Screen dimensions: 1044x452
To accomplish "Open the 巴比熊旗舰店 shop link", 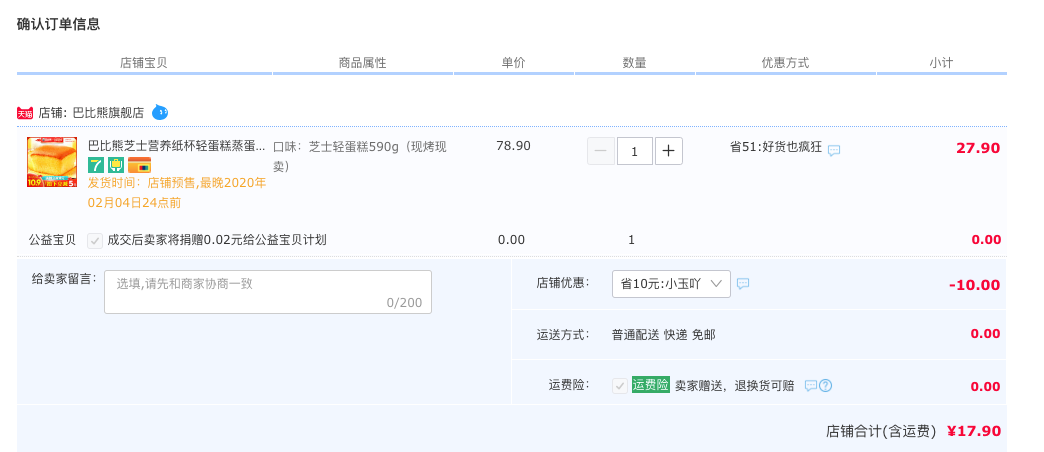I will 108,113.
